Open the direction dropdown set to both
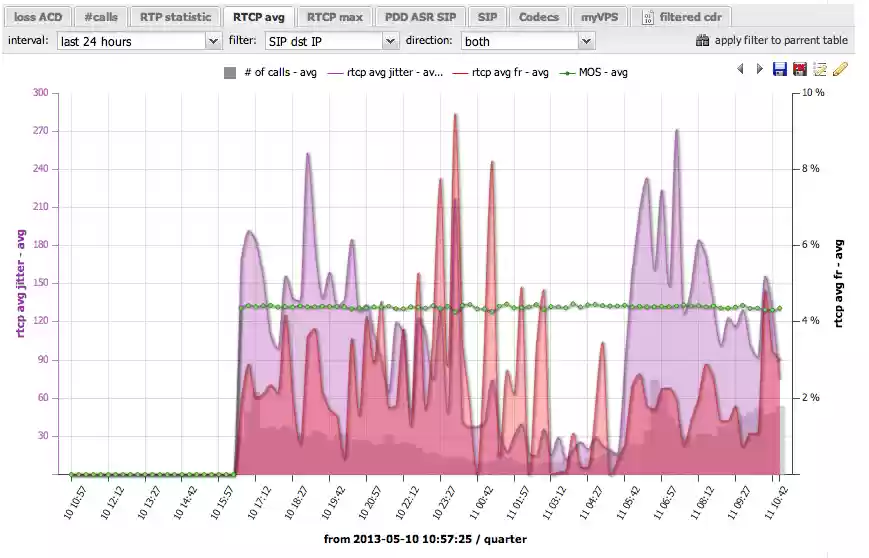869x558 pixels. (x=528, y=41)
